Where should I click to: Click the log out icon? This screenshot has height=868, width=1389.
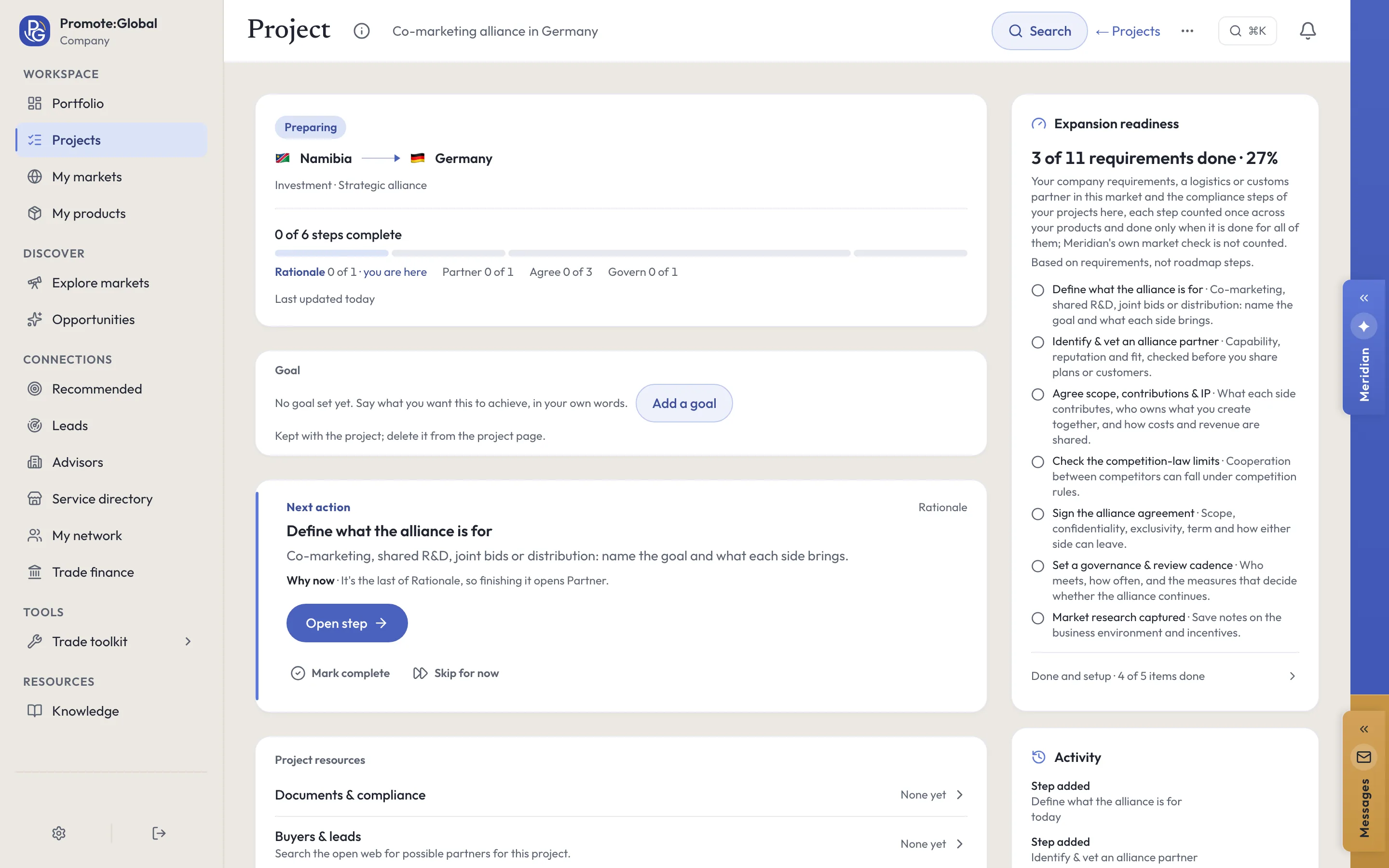coord(159,833)
